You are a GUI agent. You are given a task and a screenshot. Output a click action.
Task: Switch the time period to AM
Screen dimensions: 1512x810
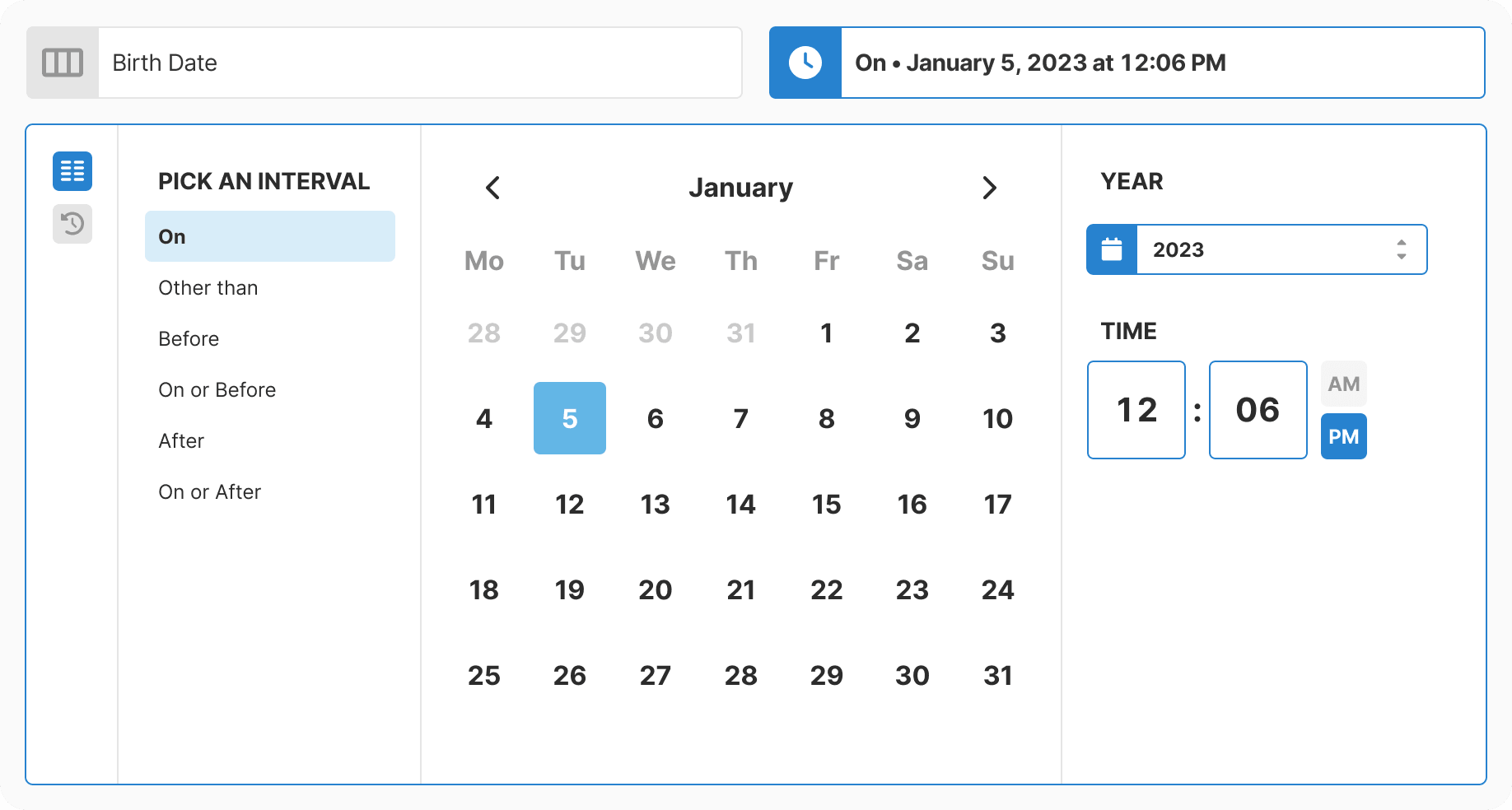pyautogui.click(x=1343, y=383)
